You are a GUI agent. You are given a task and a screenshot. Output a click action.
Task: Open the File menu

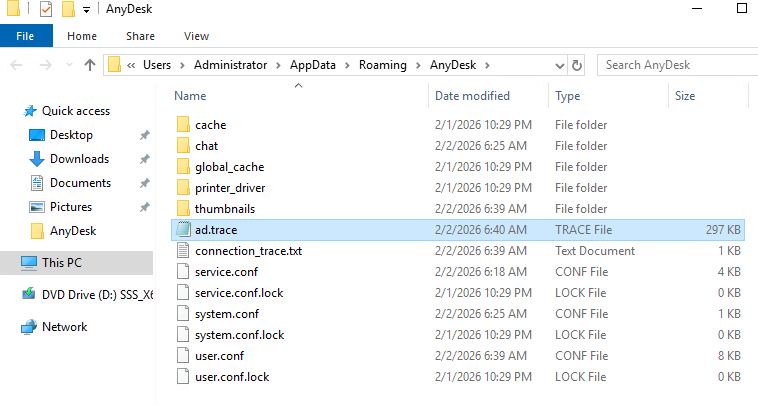pos(25,36)
